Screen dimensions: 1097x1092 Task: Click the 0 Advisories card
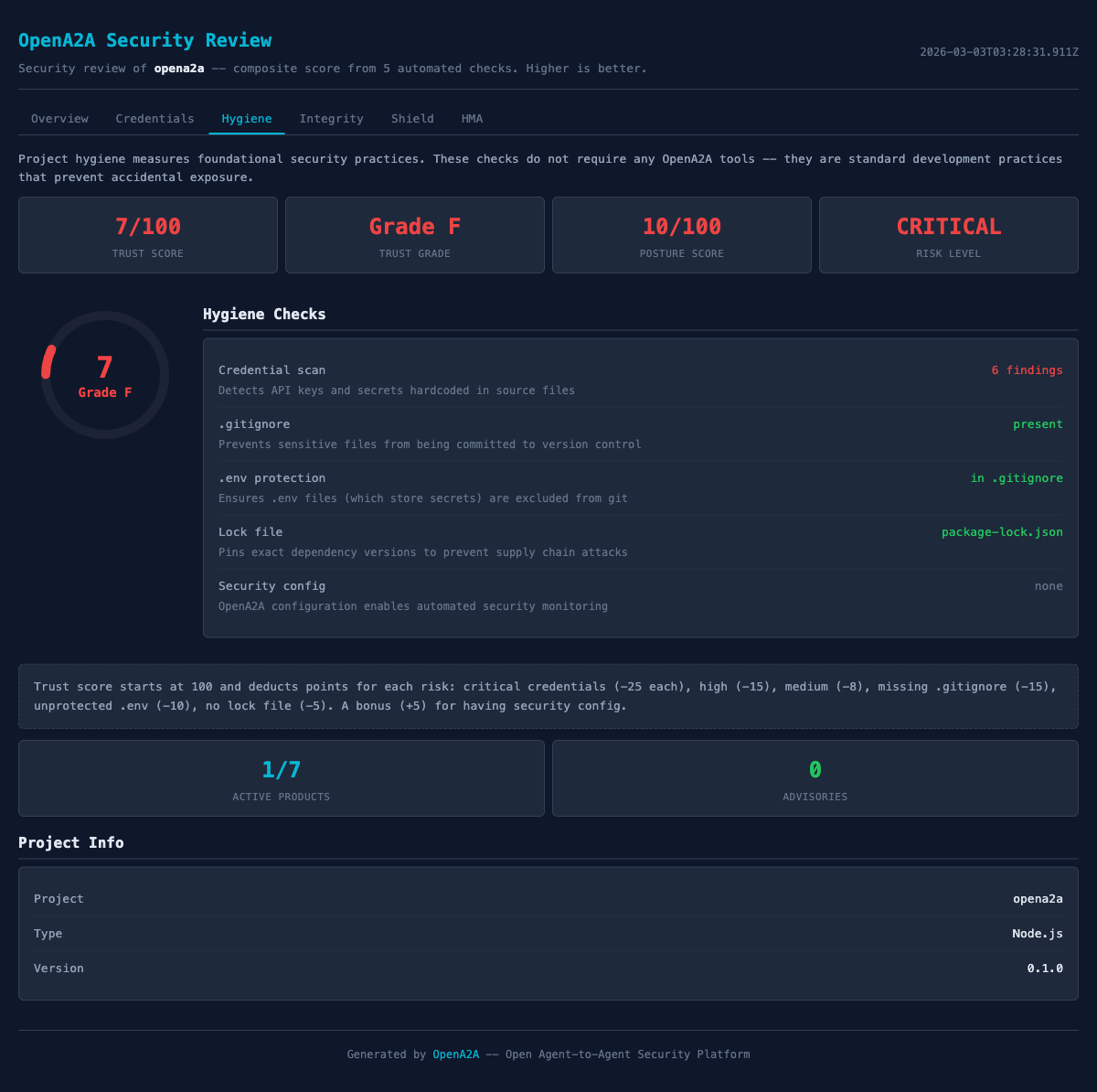tap(814, 778)
